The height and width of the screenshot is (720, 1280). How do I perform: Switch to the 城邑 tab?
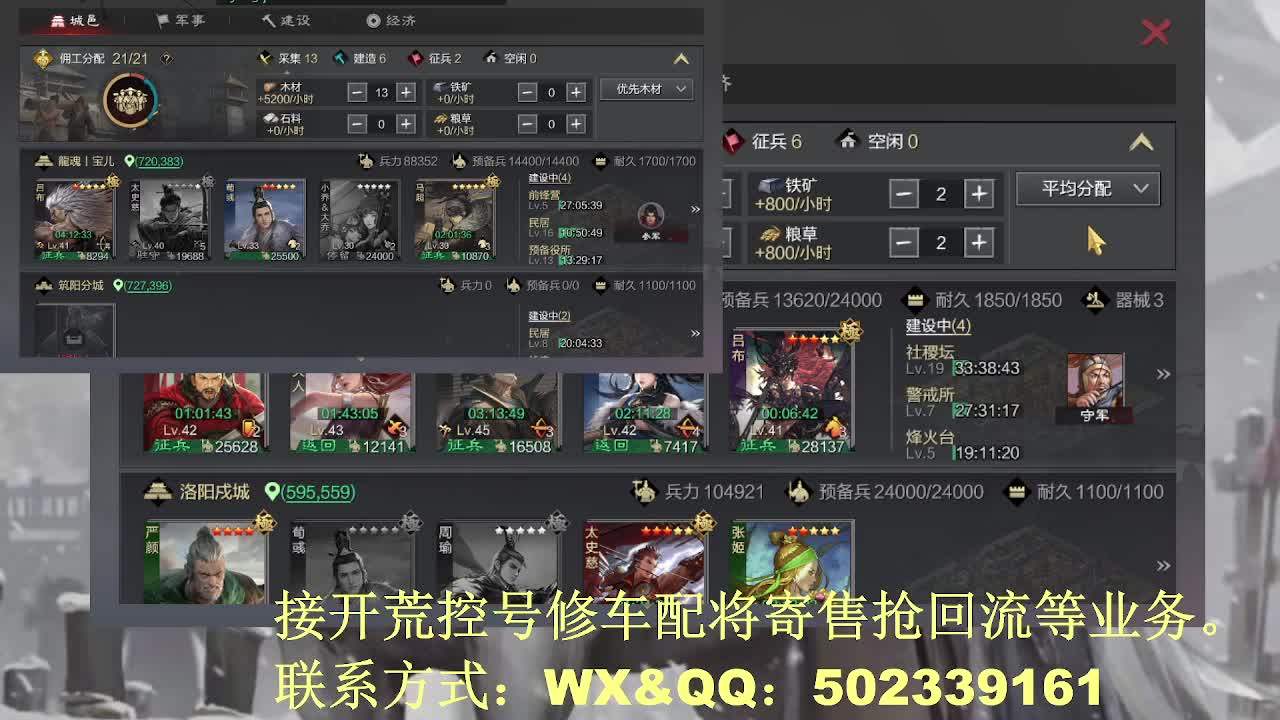coord(74,20)
